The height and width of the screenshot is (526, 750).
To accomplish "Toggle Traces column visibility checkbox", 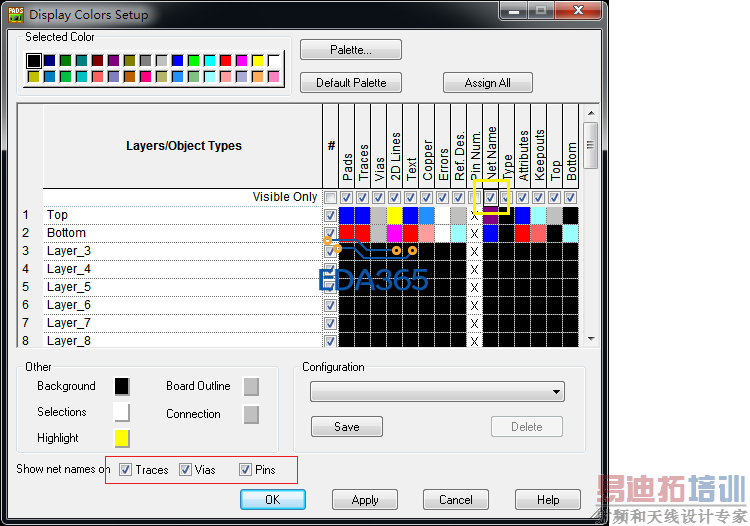I will 363,197.
